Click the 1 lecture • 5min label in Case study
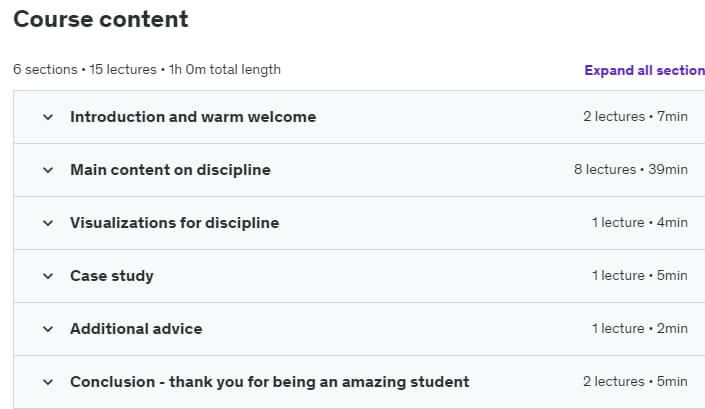Viewport: 705px width, 409px height. (639, 276)
